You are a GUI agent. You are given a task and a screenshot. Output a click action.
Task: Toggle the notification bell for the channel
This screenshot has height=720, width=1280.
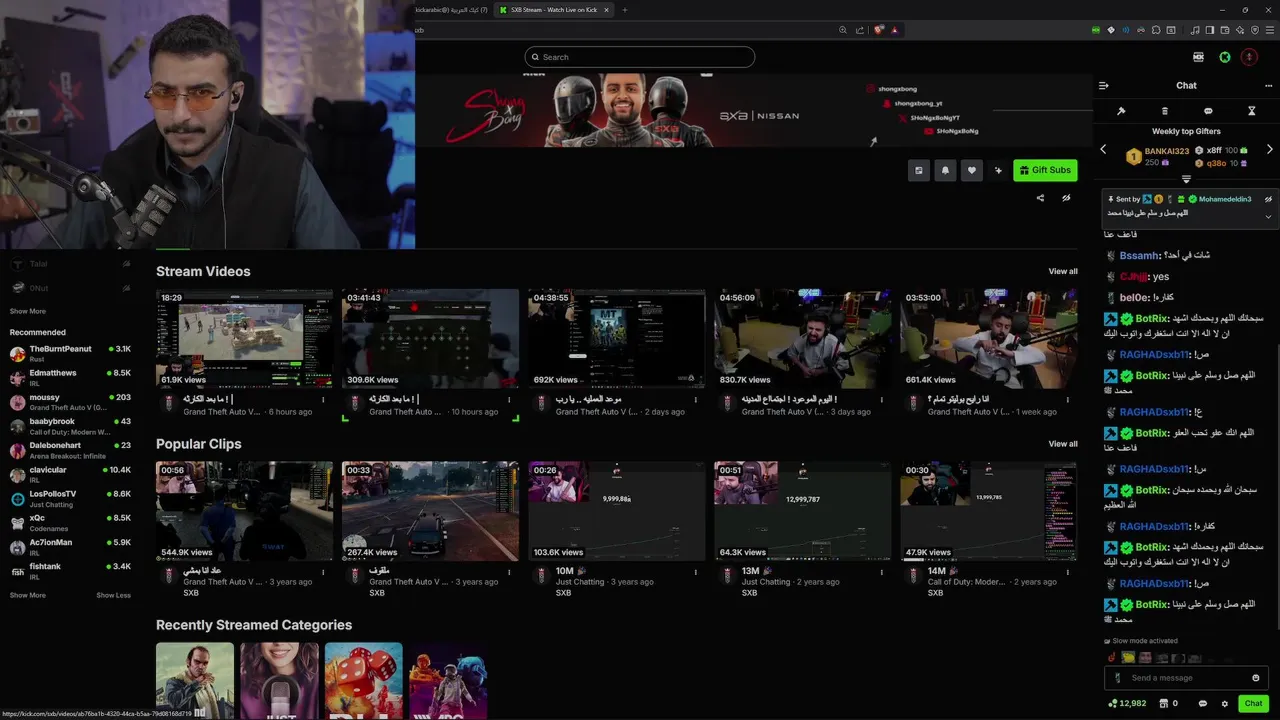(x=945, y=170)
